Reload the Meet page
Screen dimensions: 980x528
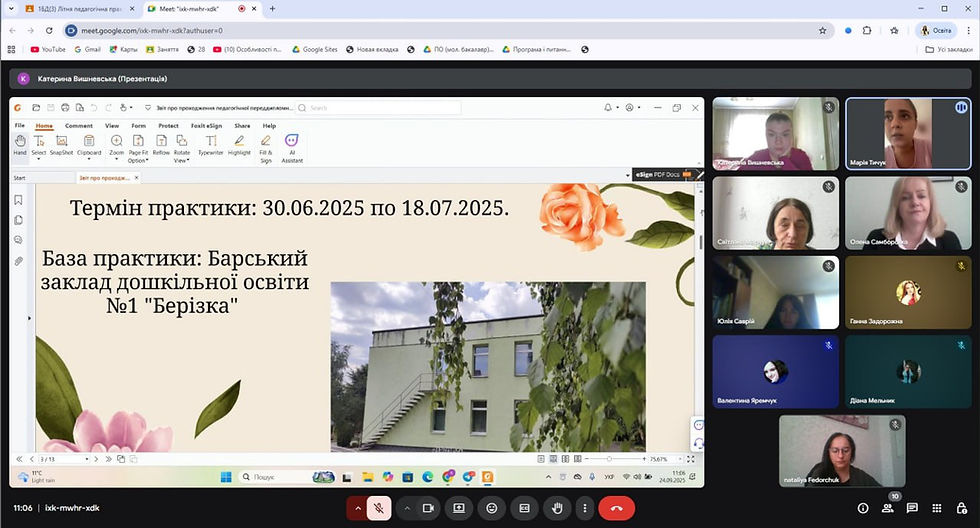point(49,31)
